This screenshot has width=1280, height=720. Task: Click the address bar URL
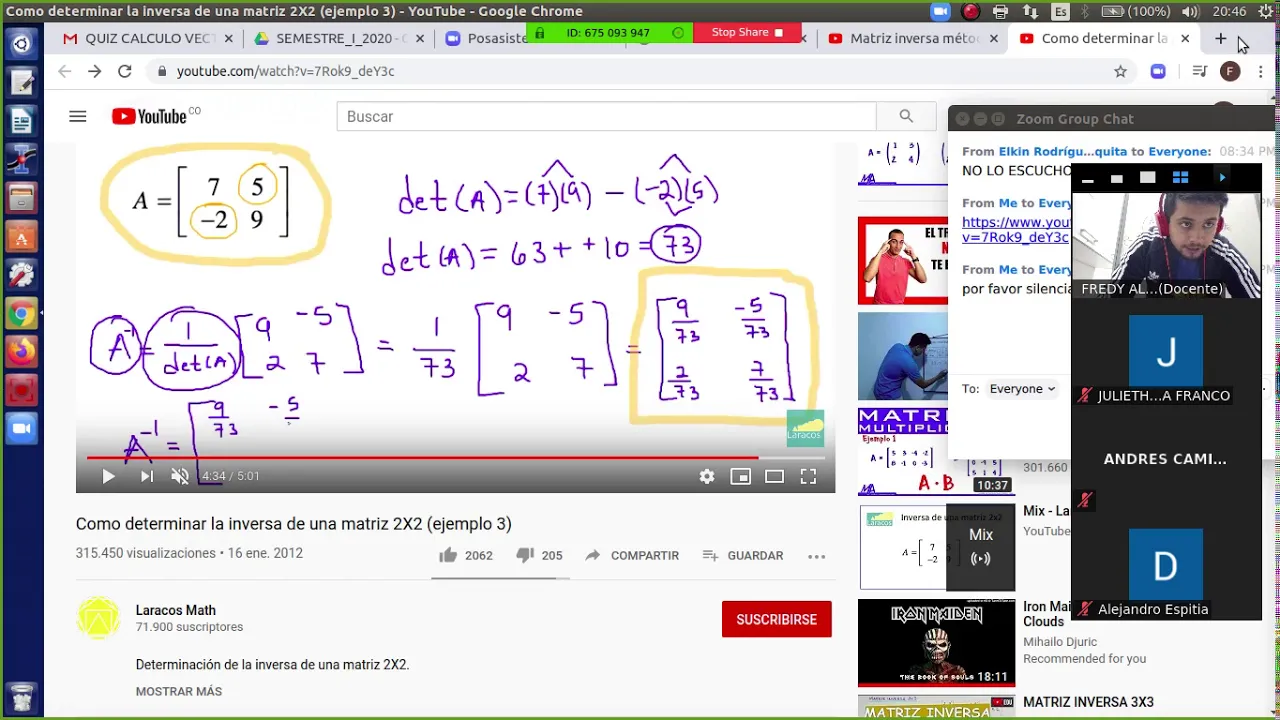(286, 71)
